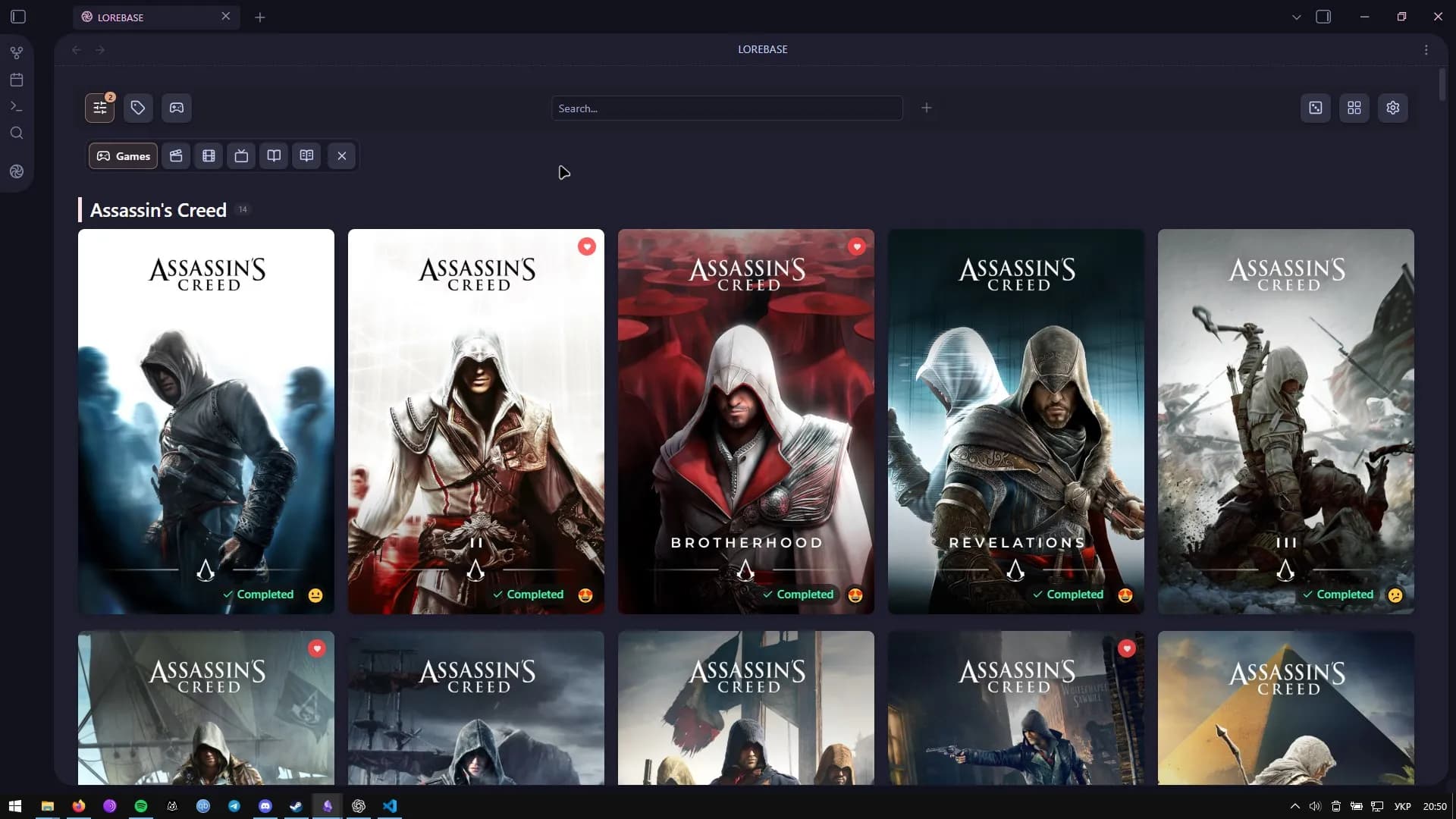Viewport: 1456px width, 819px height.
Task: Select the film strip media category
Action: coord(209,156)
